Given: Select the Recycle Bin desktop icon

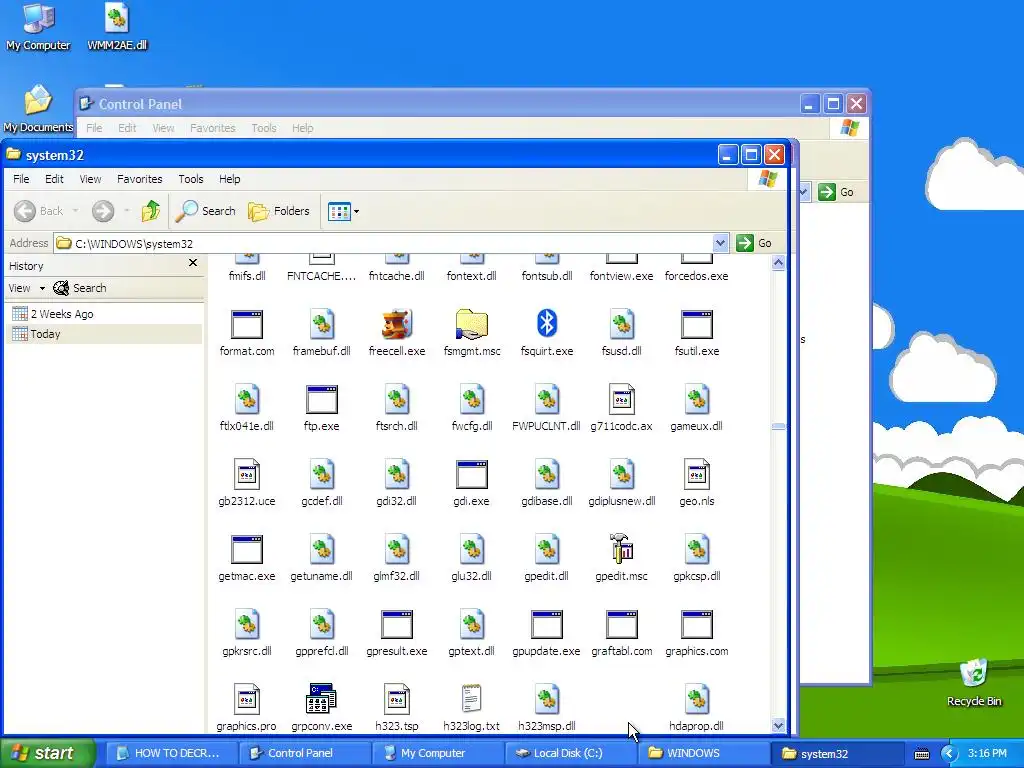Looking at the screenshot, I should point(974,682).
